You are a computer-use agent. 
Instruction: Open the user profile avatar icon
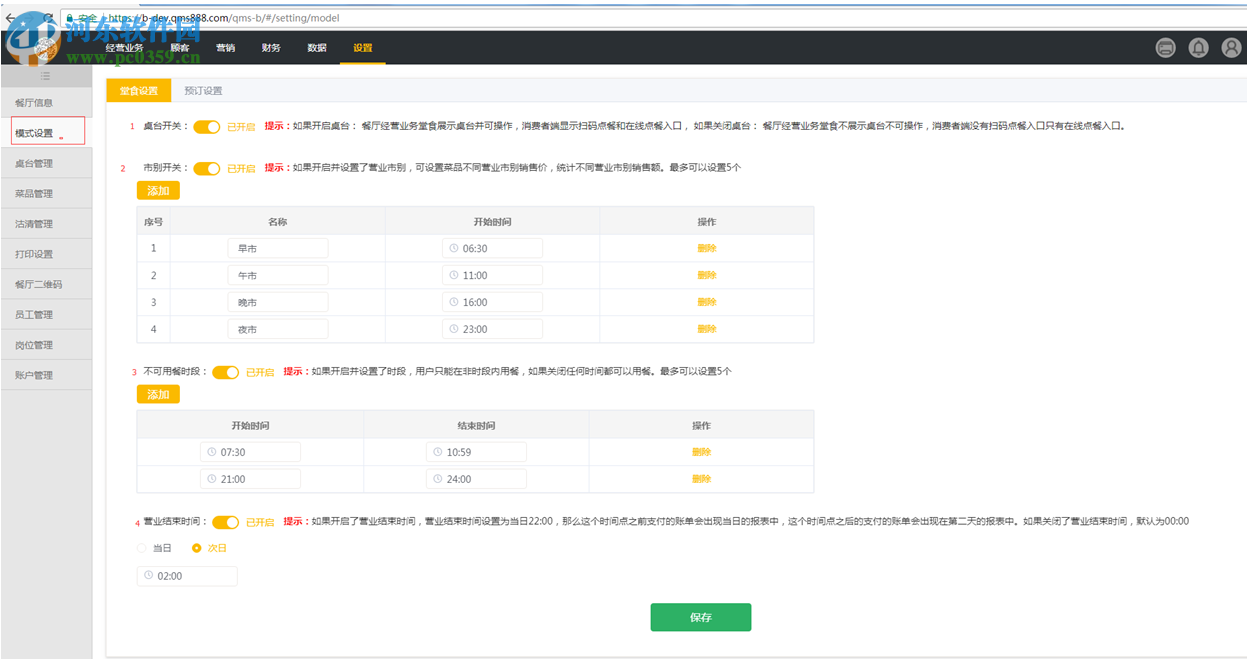[x=1230, y=47]
